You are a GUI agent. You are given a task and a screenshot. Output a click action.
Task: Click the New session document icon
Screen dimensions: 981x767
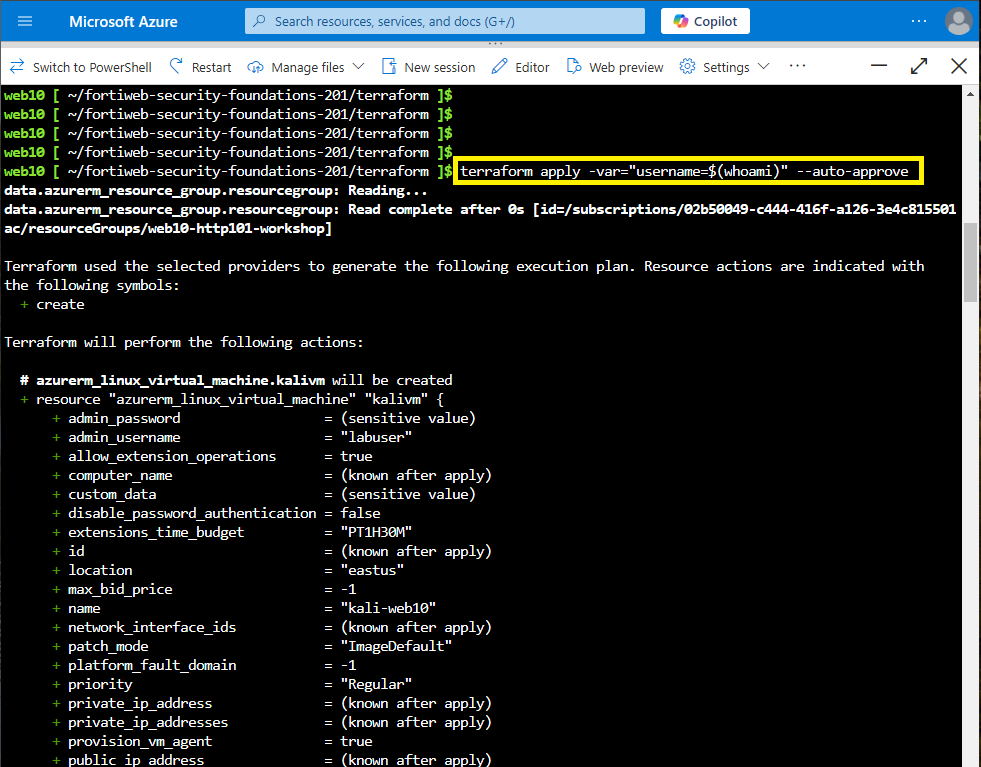tap(389, 66)
